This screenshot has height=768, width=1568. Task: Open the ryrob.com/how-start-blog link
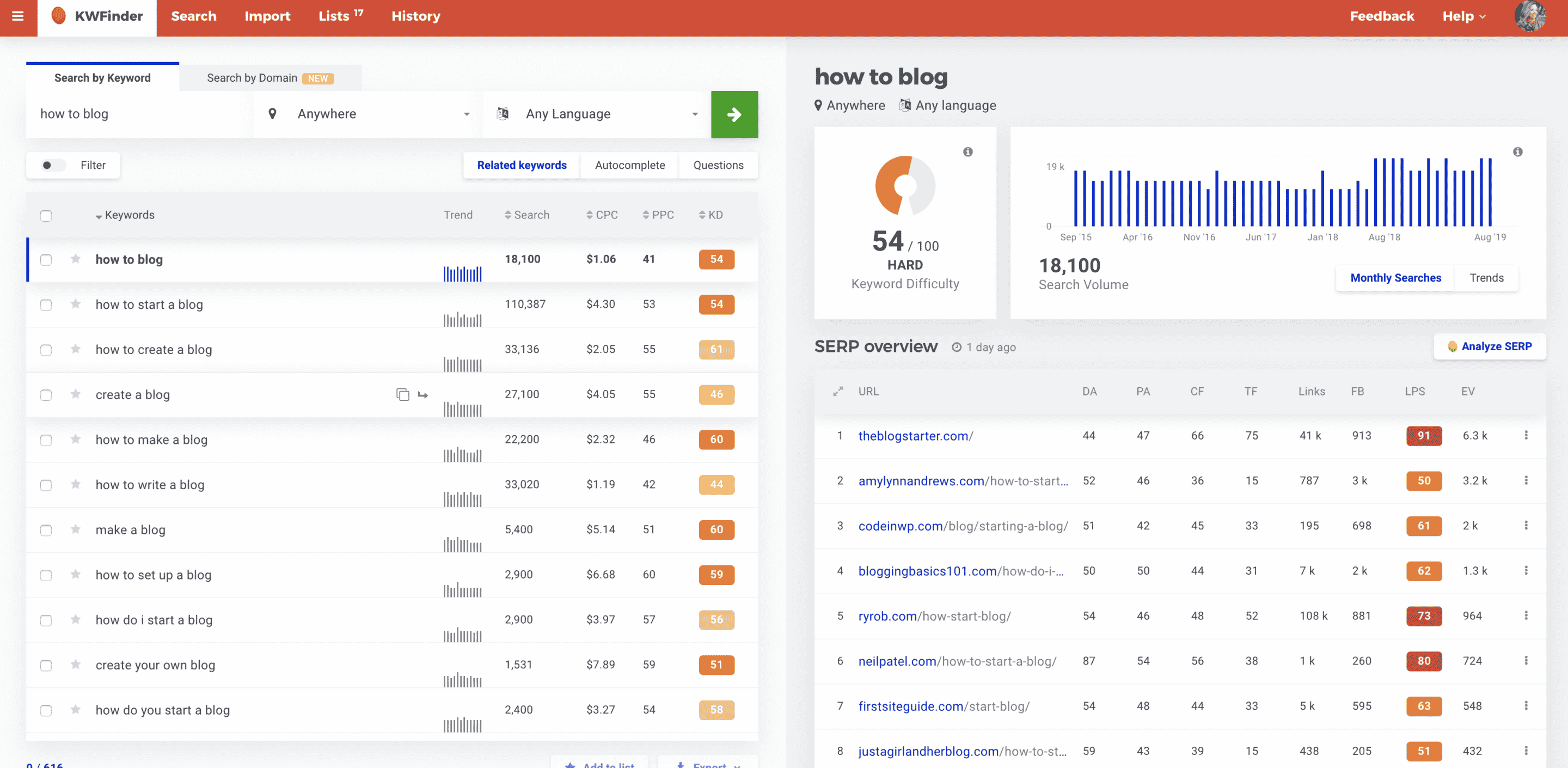pyautogui.click(x=934, y=617)
